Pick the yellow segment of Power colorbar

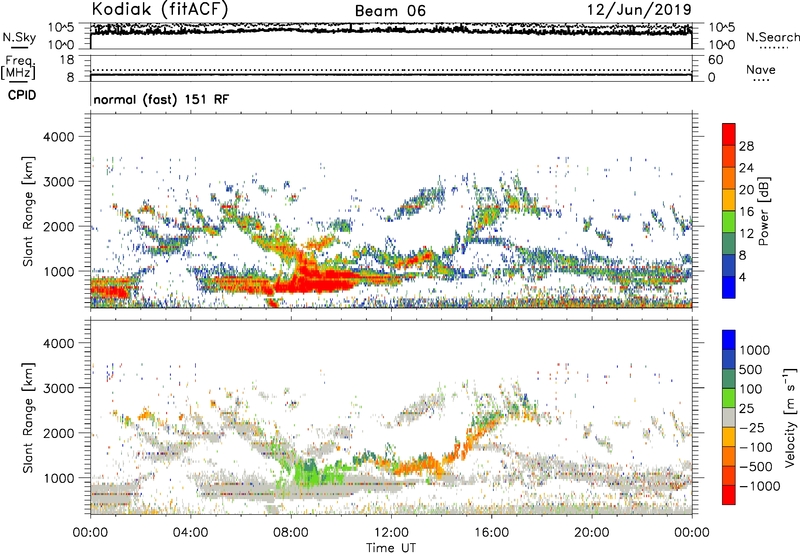(729, 200)
